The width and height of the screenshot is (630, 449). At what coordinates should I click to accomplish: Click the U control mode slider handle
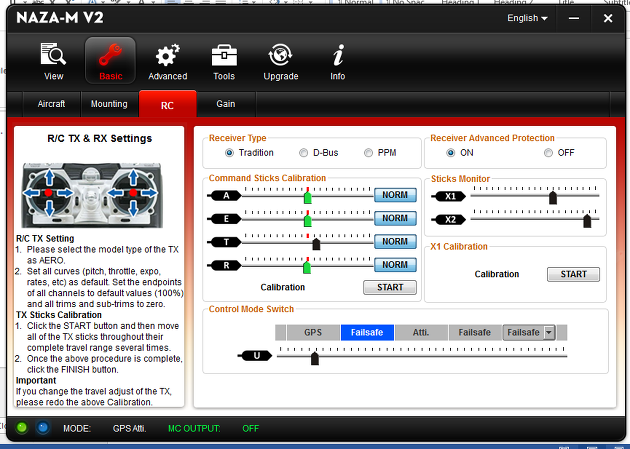click(315, 358)
